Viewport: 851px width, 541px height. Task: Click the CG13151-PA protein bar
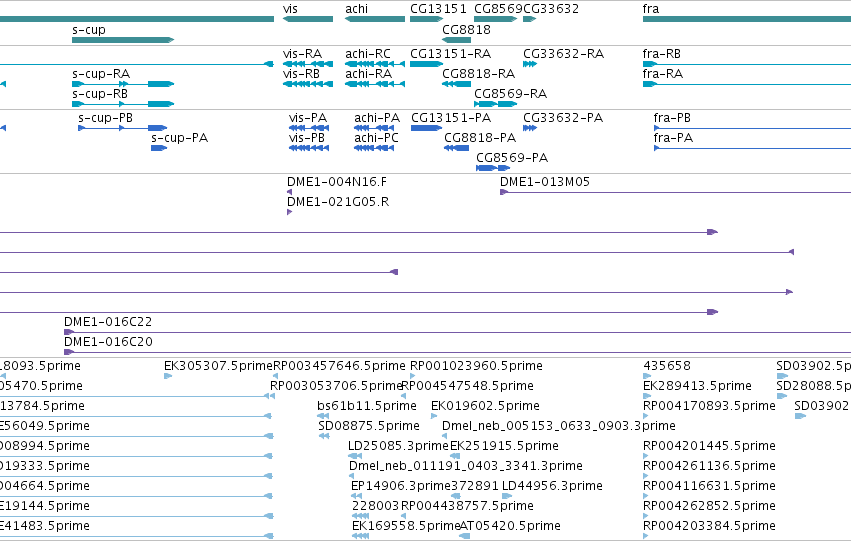point(426,128)
